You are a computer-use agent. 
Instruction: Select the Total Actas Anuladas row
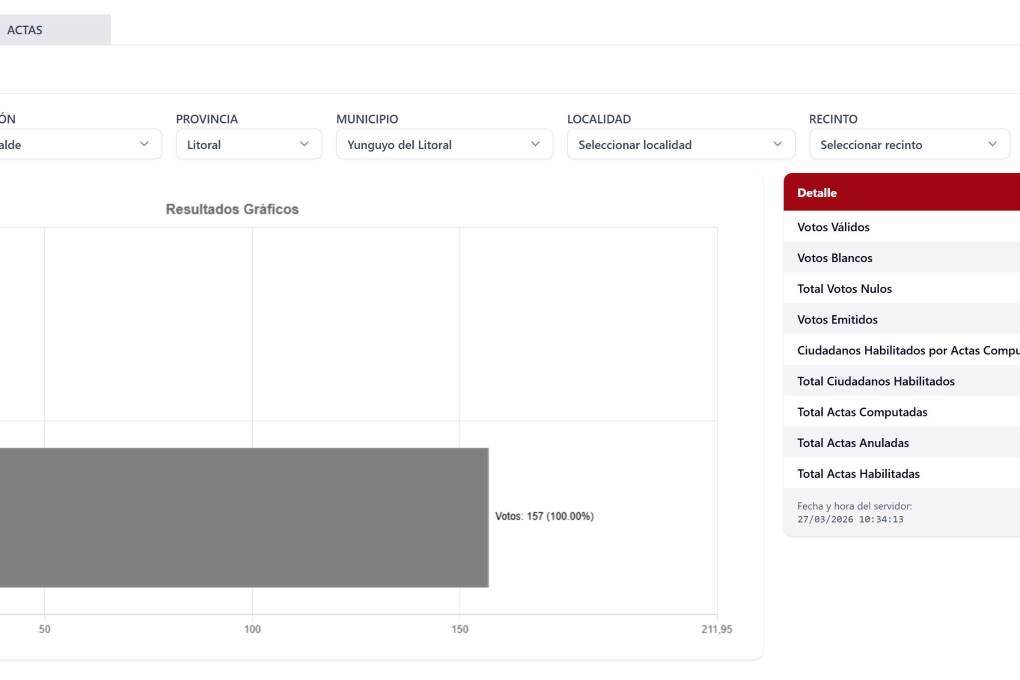pos(900,443)
